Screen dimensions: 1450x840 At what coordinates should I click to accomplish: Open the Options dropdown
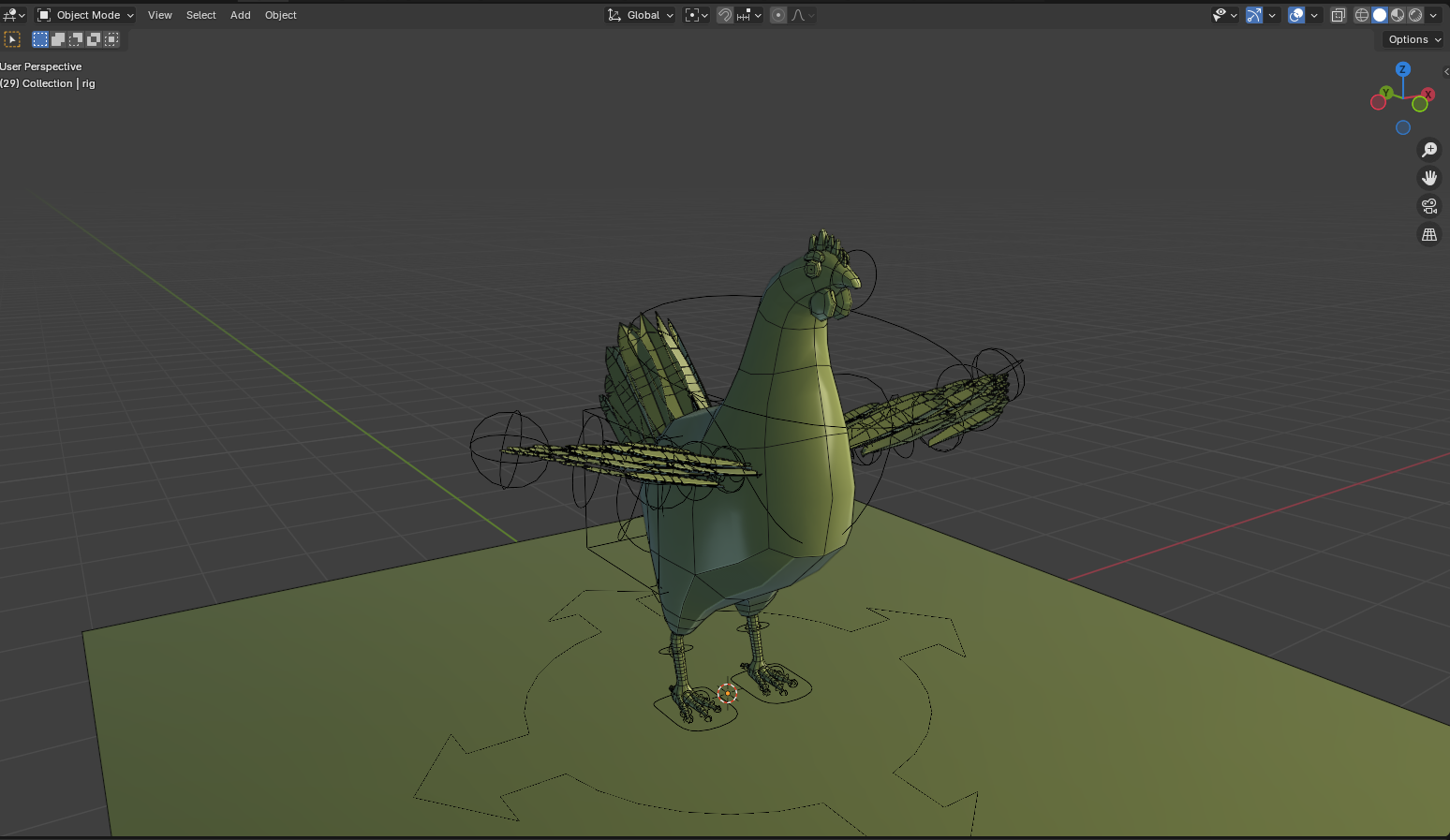pyautogui.click(x=1413, y=39)
